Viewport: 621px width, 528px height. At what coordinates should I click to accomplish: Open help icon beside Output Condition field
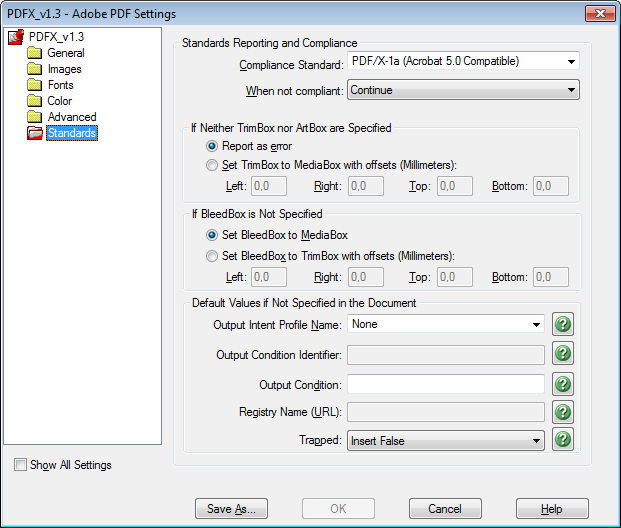pyautogui.click(x=563, y=384)
